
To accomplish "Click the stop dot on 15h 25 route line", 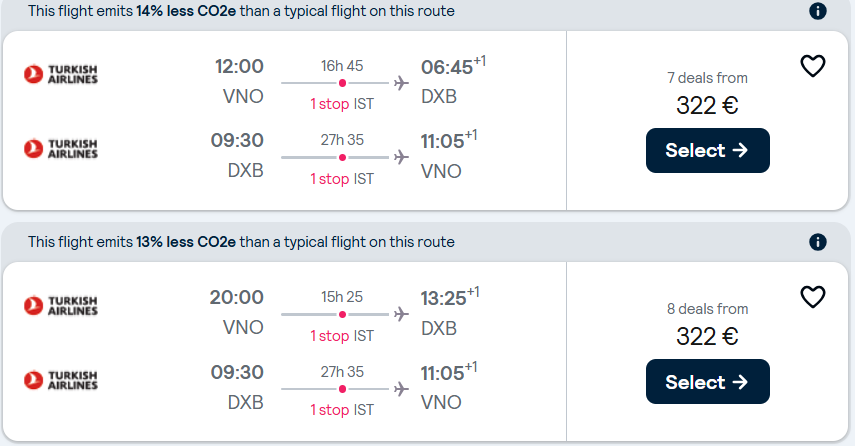I will (x=342, y=314).
